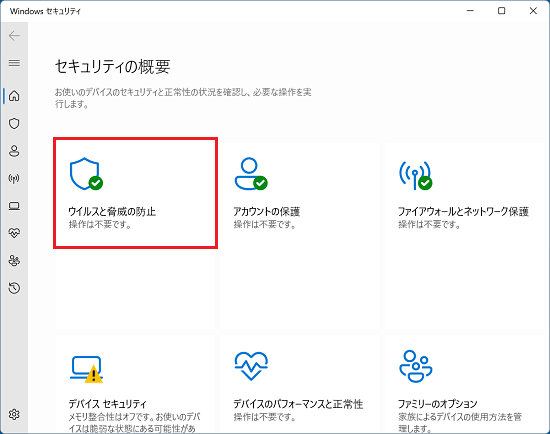Minimize the Windows セキュリティ window
The width and height of the screenshot is (550, 434).
point(470,11)
